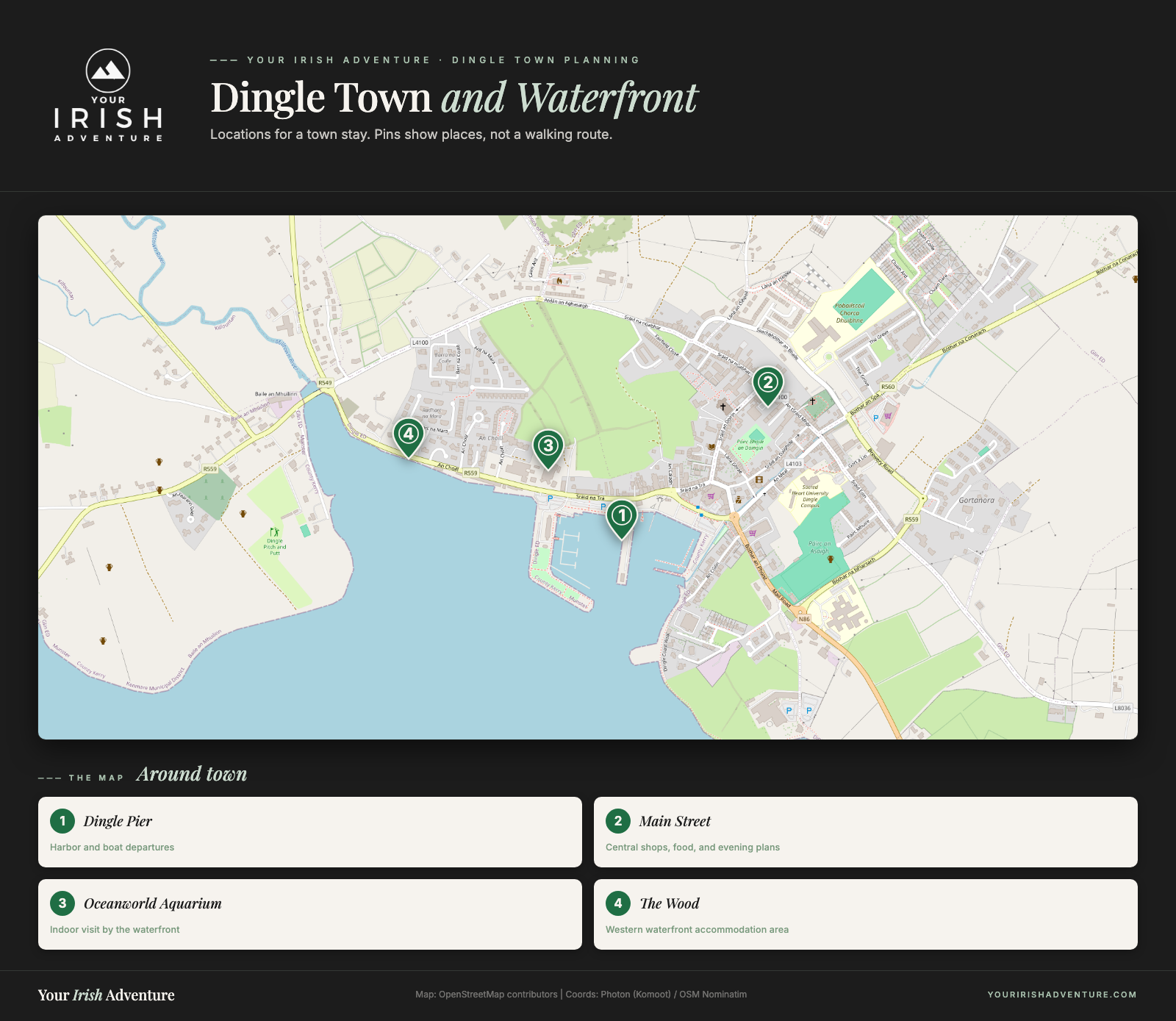Click the mountain logo icon above YOUR IRISH ADVENTURE

coord(108,71)
